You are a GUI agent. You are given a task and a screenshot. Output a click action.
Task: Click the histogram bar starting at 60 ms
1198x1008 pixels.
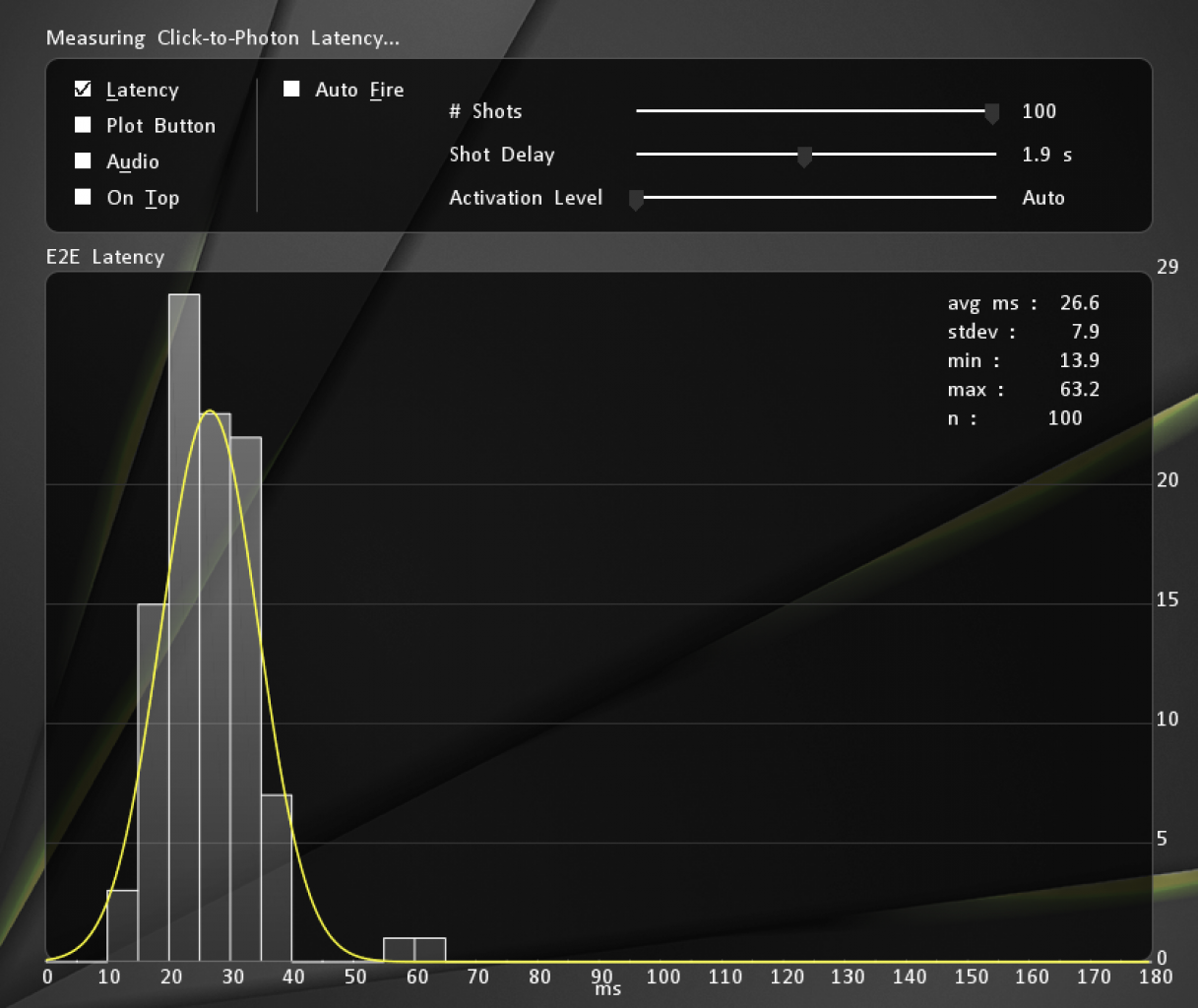pos(430,950)
